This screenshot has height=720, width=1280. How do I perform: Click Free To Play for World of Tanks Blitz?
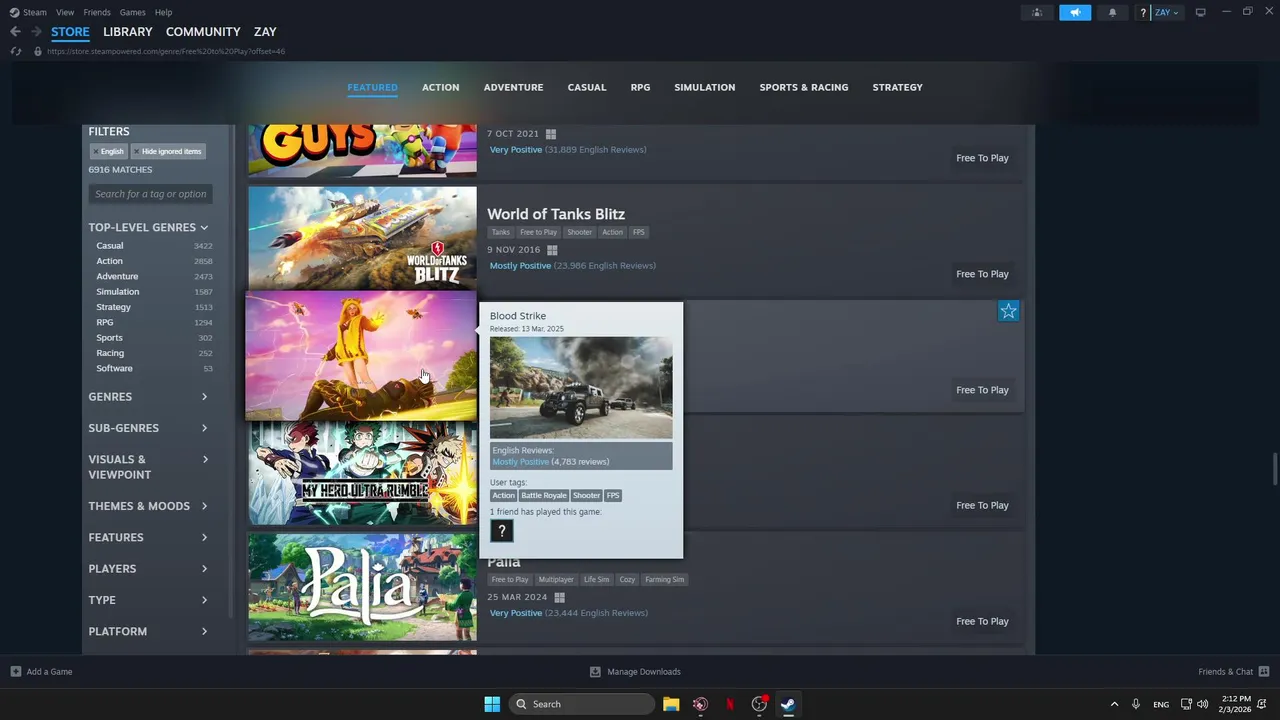pos(982,274)
